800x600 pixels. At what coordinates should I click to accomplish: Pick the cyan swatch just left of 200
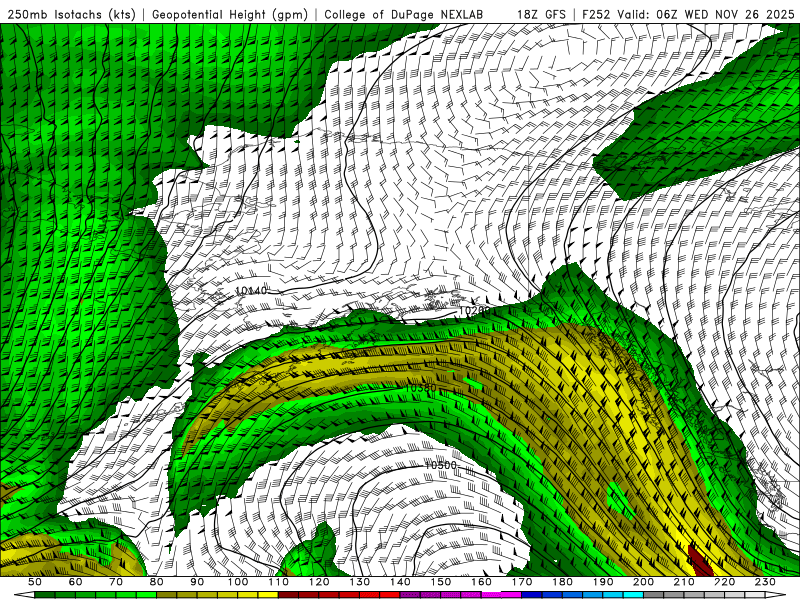coord(633,595)
